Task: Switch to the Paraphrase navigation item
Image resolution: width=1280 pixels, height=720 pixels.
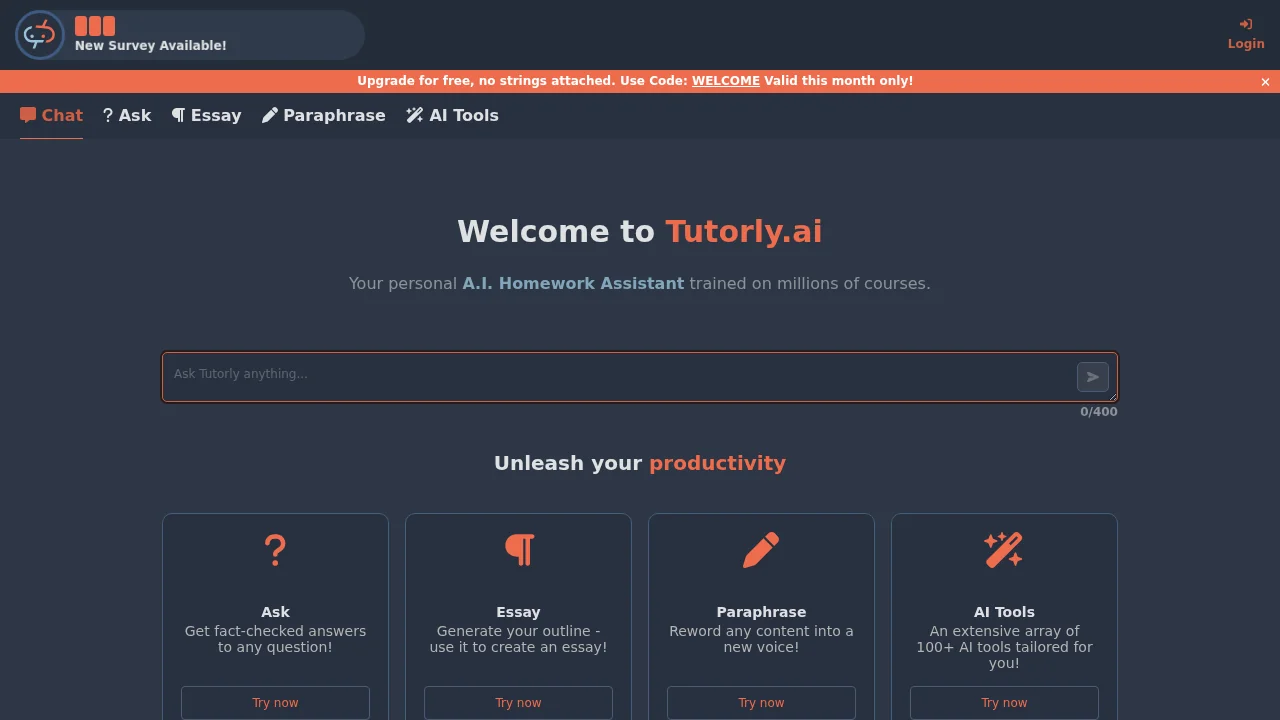Action: pyautogui.click(x=323, y=115)
